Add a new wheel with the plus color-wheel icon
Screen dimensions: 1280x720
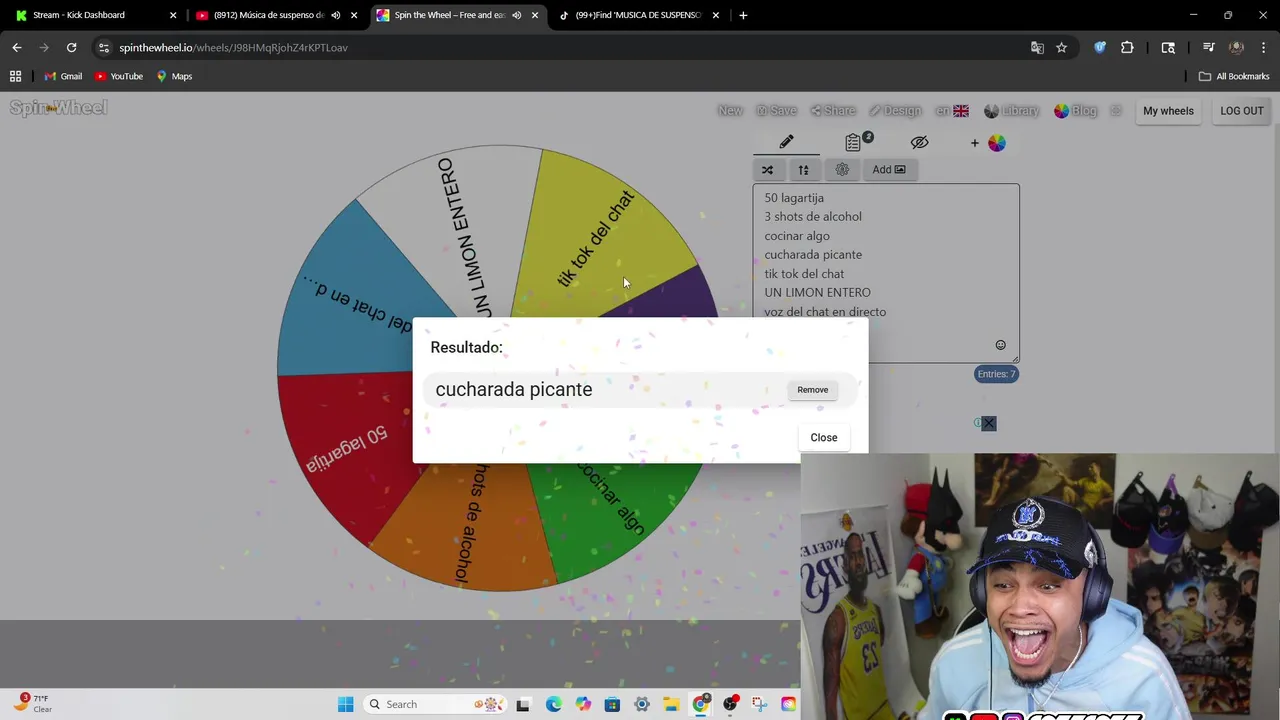click(988, 143)
